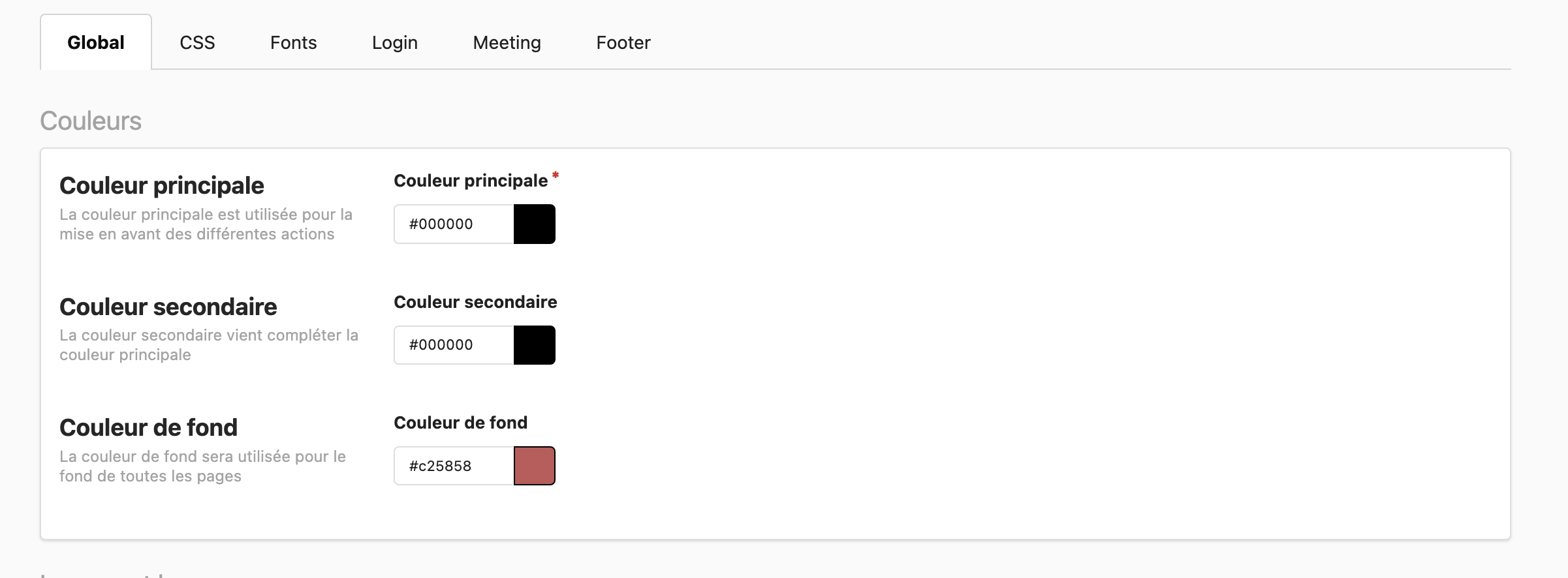Click the red Couleur de fond swatch
Image resolution: width=1568 pixels, height=578 pixels.
point(534,466)
